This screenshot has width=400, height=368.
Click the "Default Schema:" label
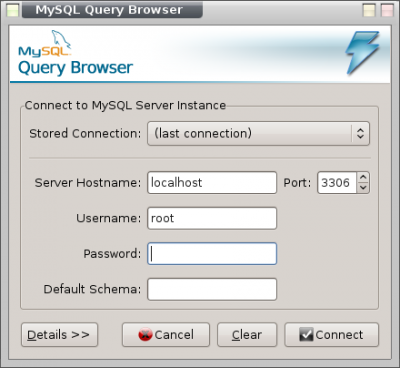click(x=92, y=289)
